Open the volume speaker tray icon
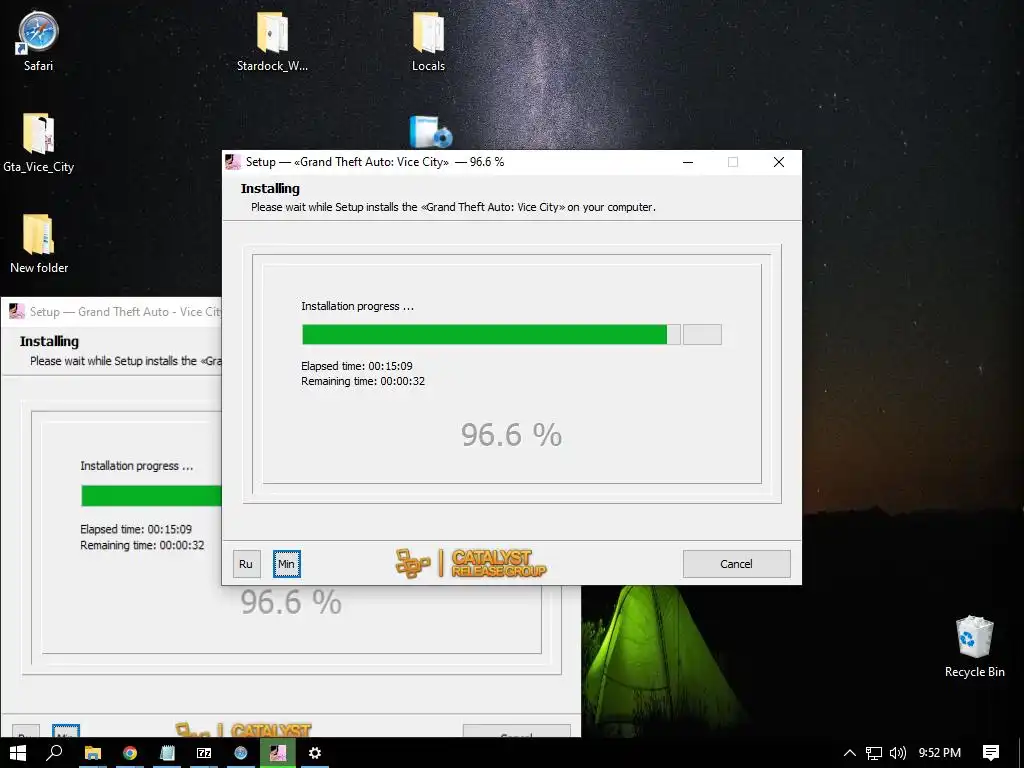The height and width of the screenshot is (768, 1024). pos(897,753)
